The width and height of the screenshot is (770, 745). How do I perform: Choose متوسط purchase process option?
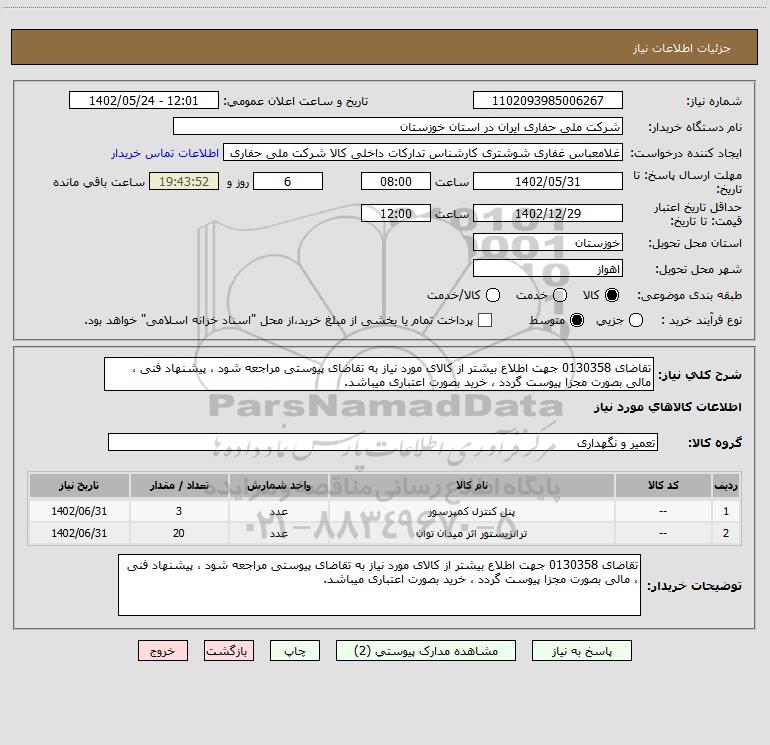click(577, 320)
